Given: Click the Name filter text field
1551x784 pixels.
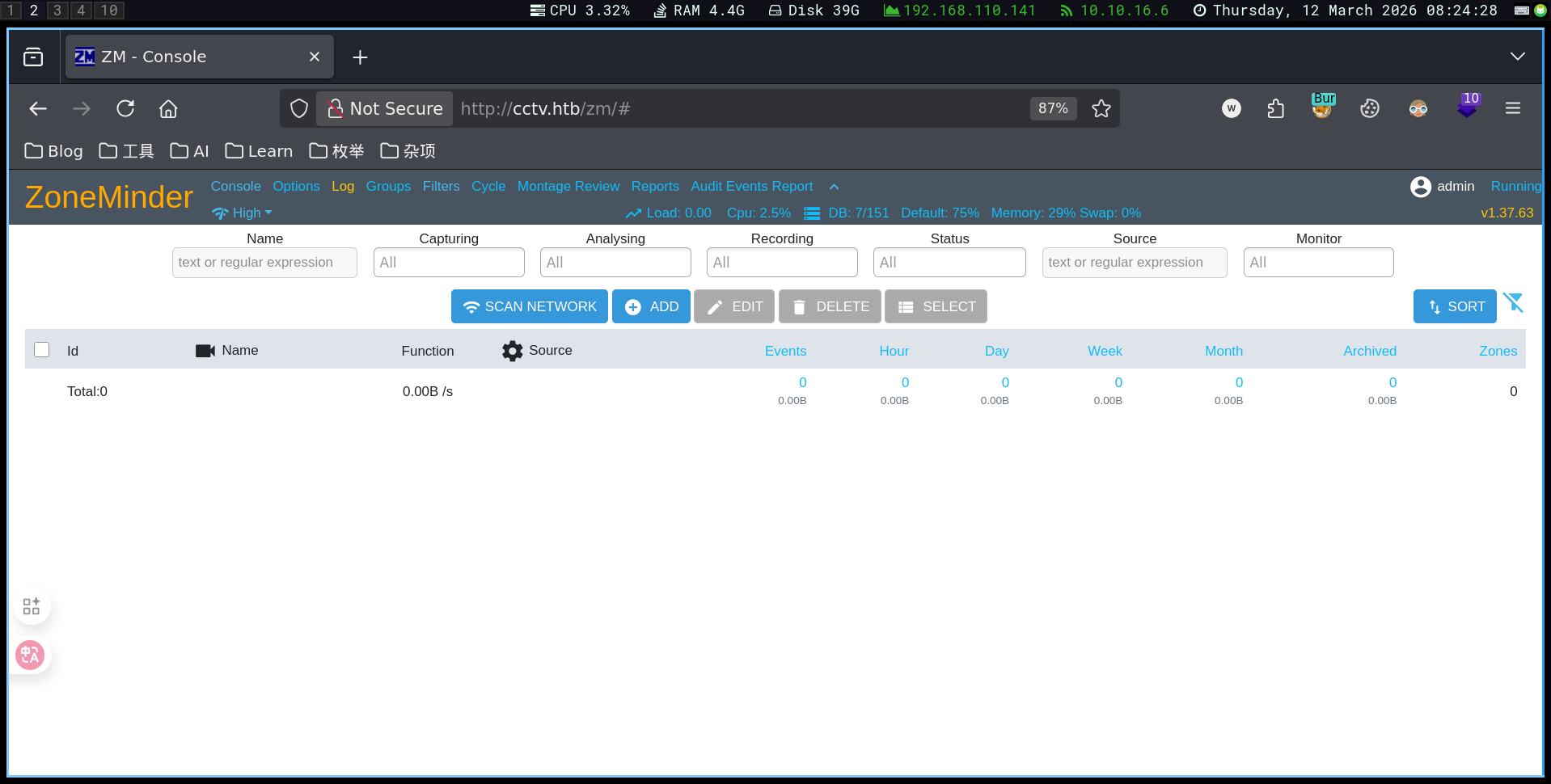Looking at the screenshot, I should click(x=264, y=263).
